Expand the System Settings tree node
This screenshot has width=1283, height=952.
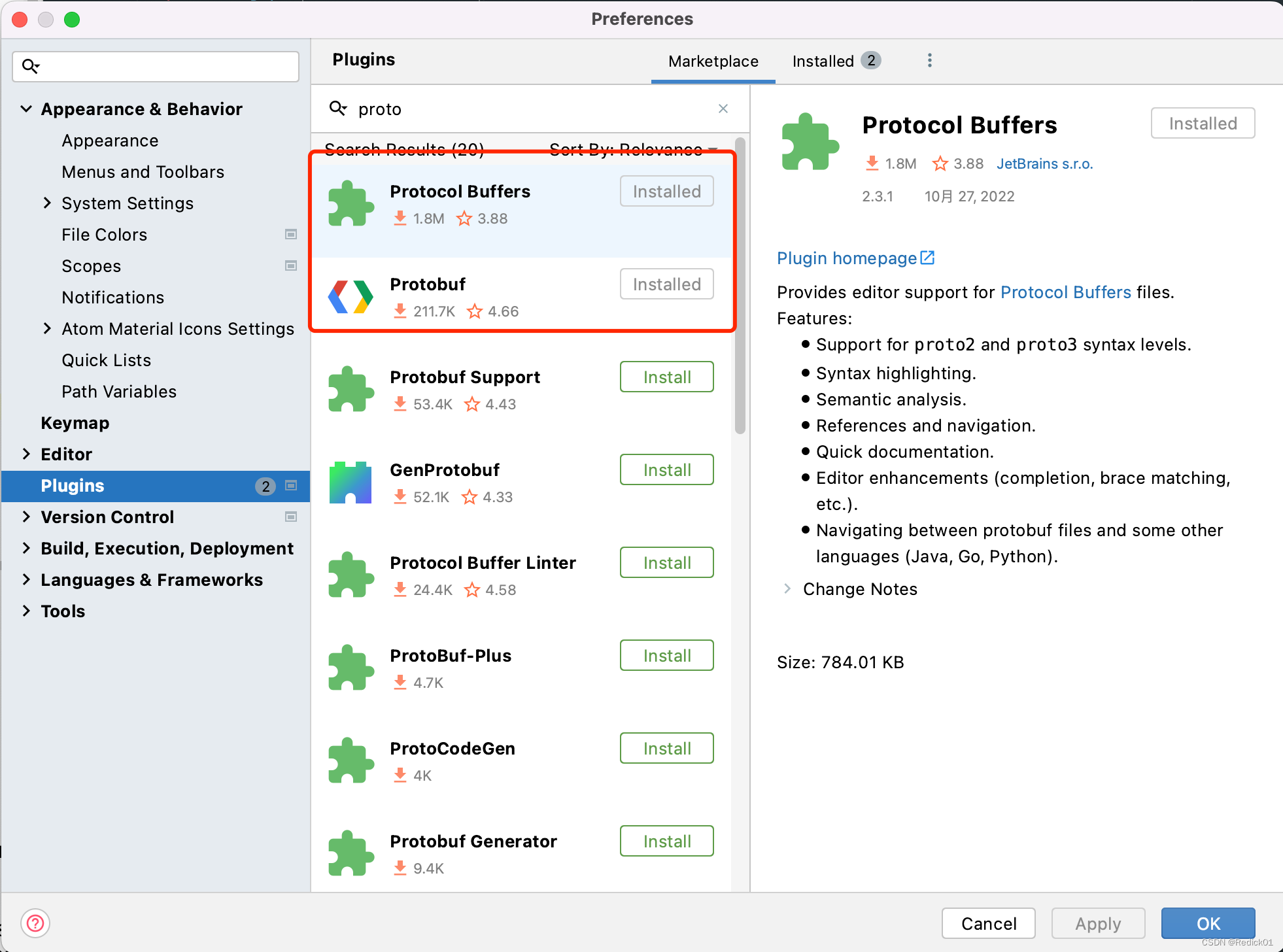tap(47, 203)
